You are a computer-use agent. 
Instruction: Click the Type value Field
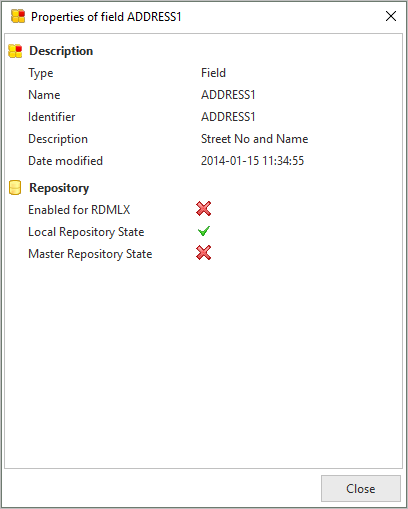pos(213,73)
